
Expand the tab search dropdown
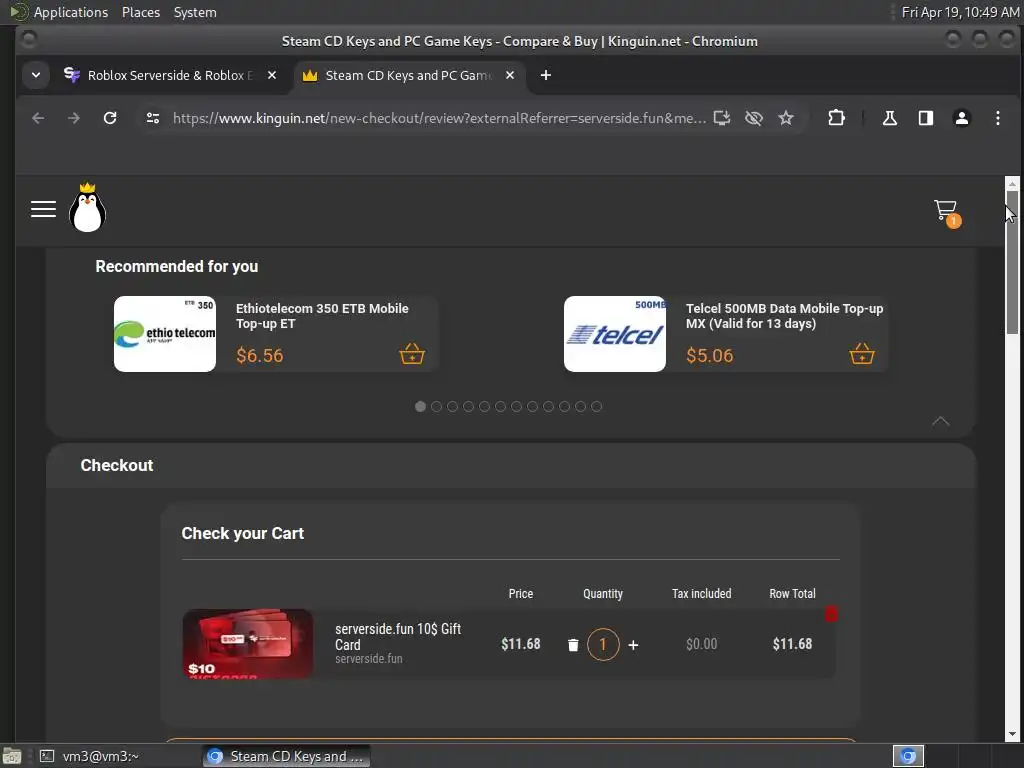pyautogui.click(x=36, y=75)
